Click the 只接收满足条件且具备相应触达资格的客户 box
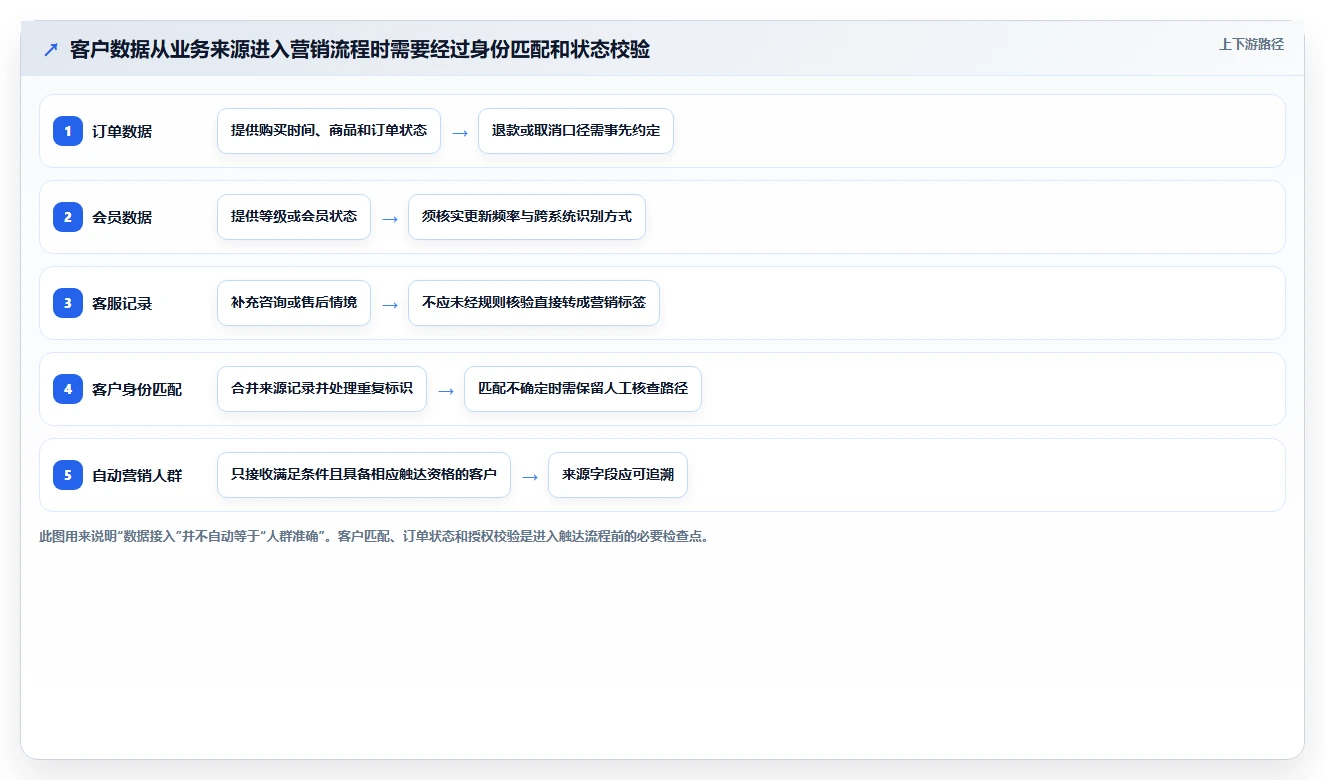Viewport: 1325px width, 780px height. pyautogui.click(x=364, y=475)
